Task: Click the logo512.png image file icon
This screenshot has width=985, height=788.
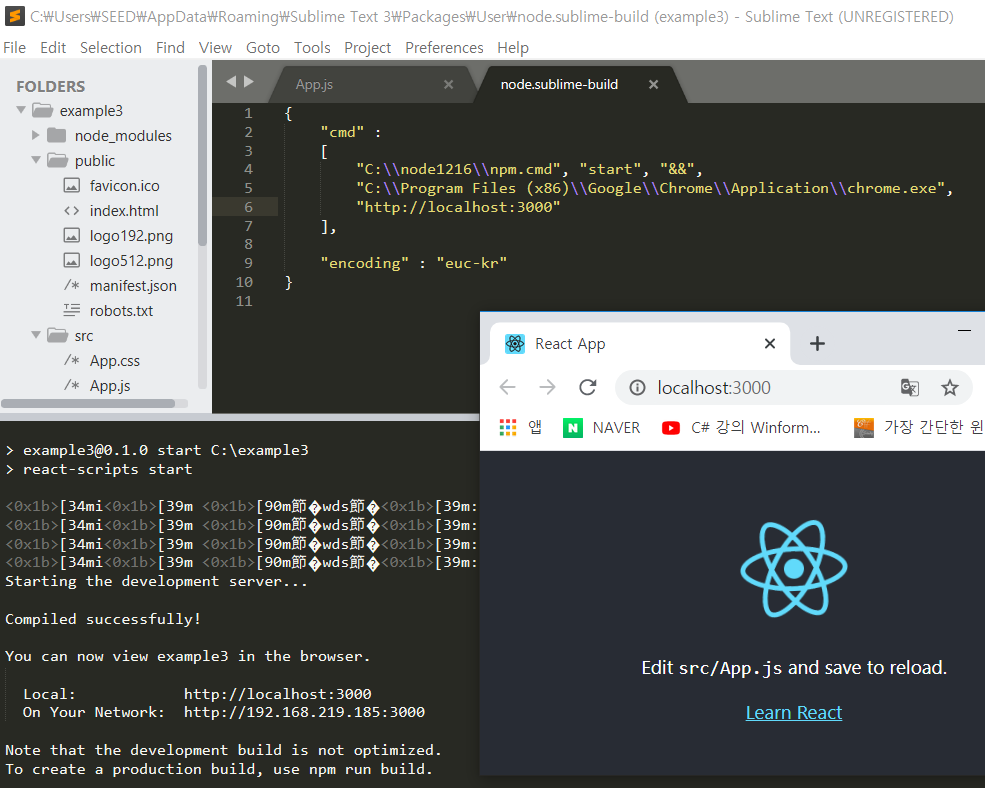Action: pyautogui.click(x=72, y=260)
